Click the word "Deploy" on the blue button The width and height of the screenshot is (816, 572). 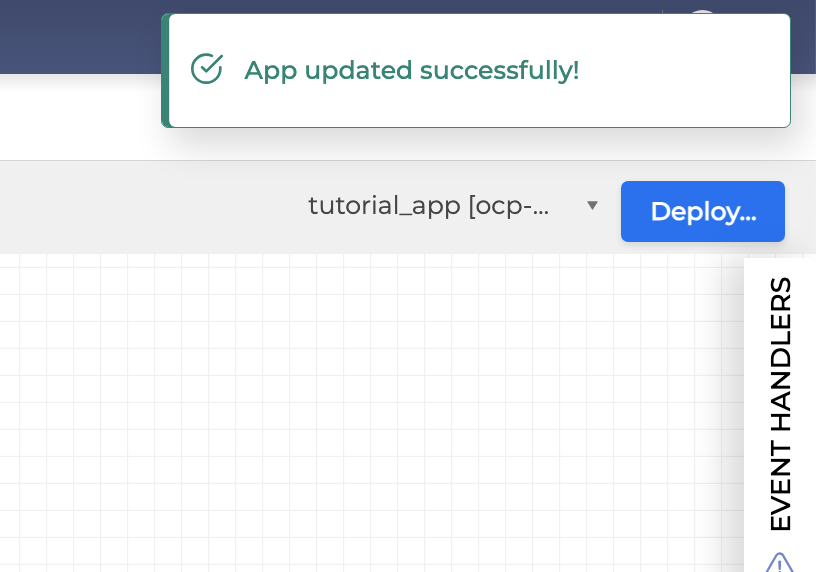[x=689, y=211]
